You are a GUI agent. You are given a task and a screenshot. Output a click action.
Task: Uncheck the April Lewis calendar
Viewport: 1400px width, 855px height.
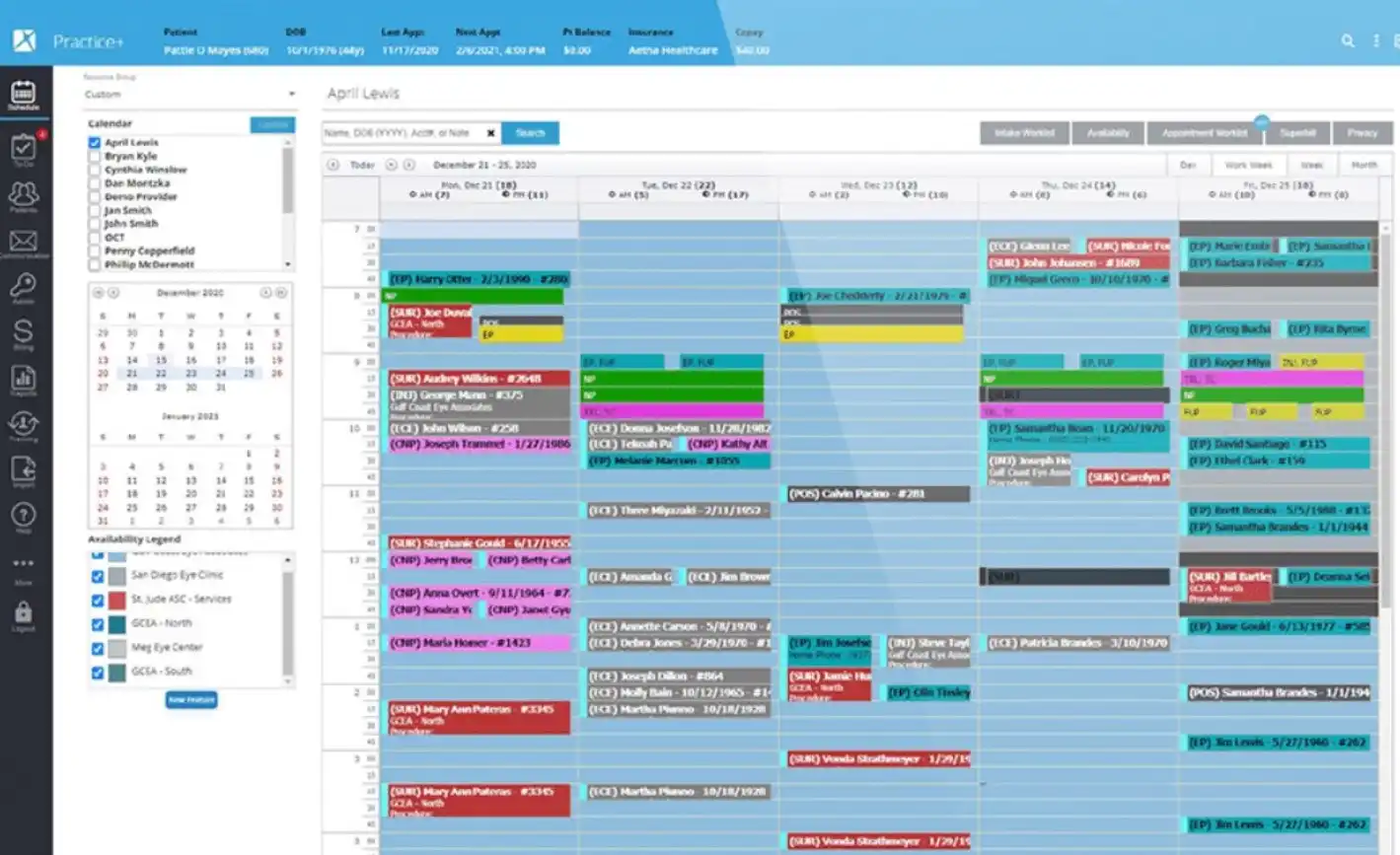click(94, 142)
